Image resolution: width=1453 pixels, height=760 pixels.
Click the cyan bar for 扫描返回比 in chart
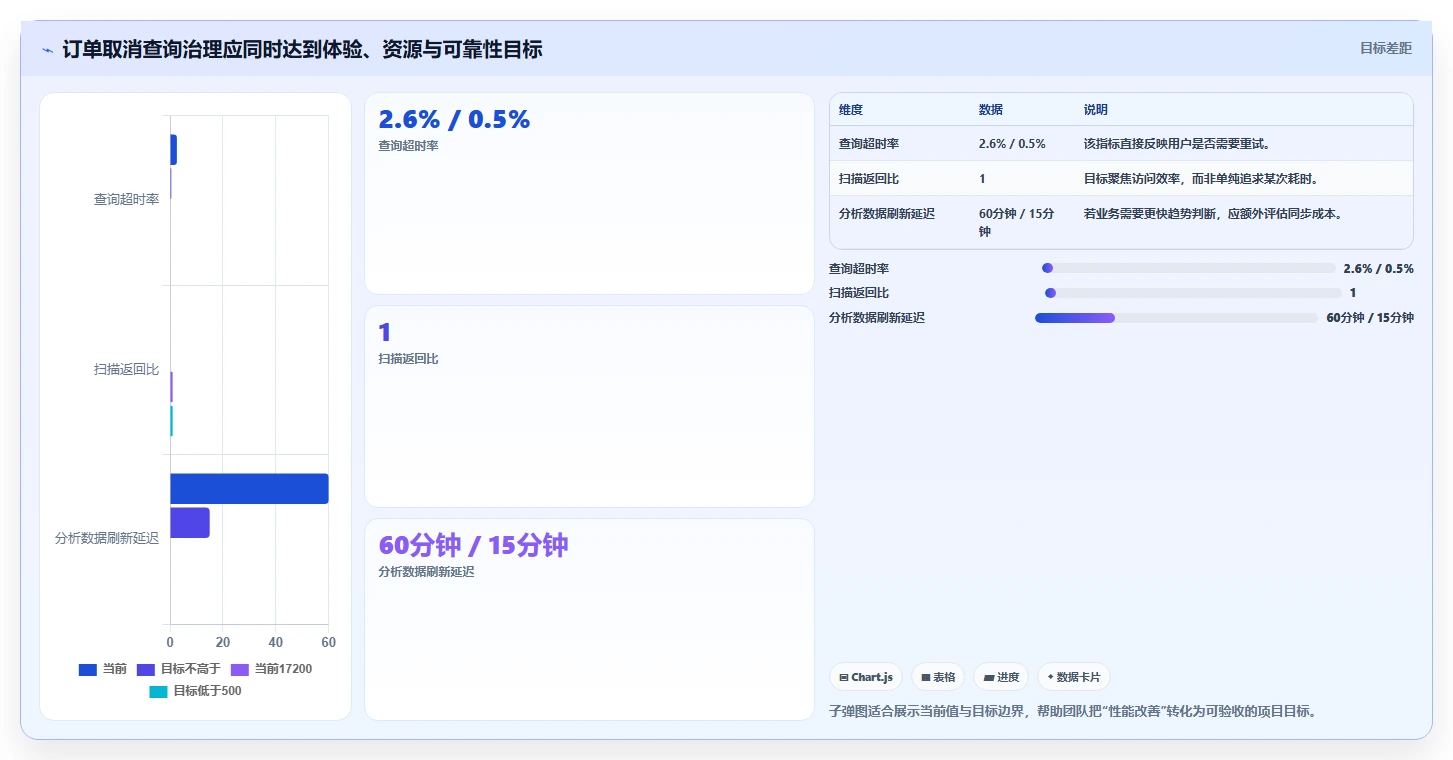coord(171,421)
